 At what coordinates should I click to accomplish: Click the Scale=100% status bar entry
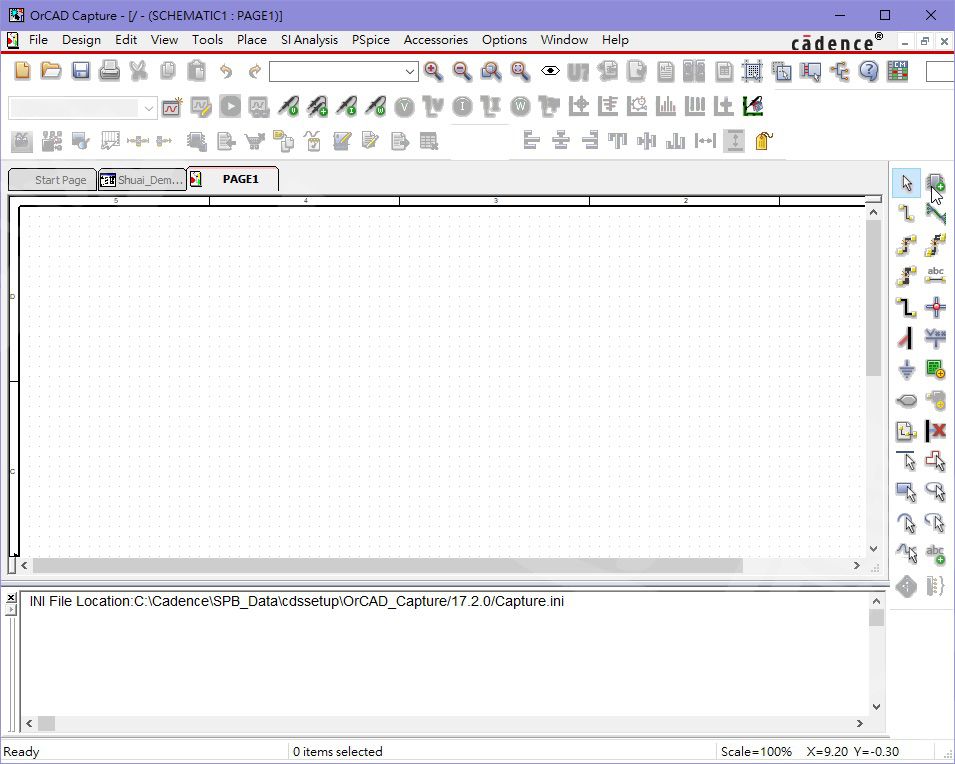[756, 751]
